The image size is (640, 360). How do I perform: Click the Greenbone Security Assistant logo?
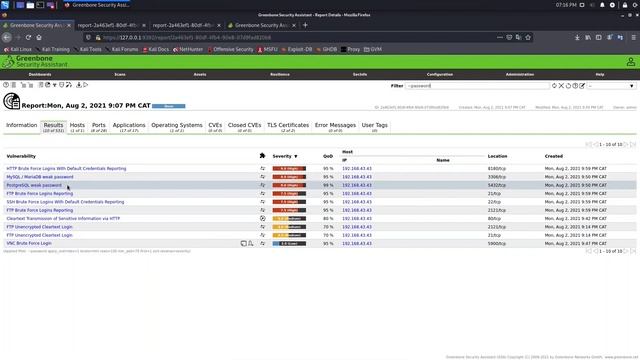(x=36, y=62)
